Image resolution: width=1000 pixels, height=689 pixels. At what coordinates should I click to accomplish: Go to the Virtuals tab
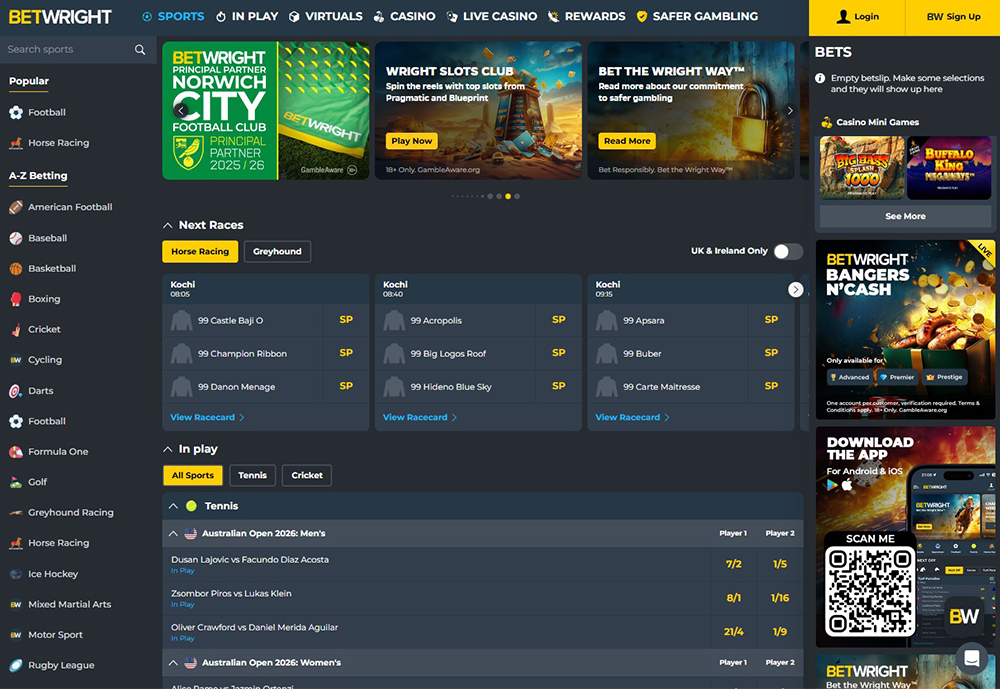[x=325, y=17]
